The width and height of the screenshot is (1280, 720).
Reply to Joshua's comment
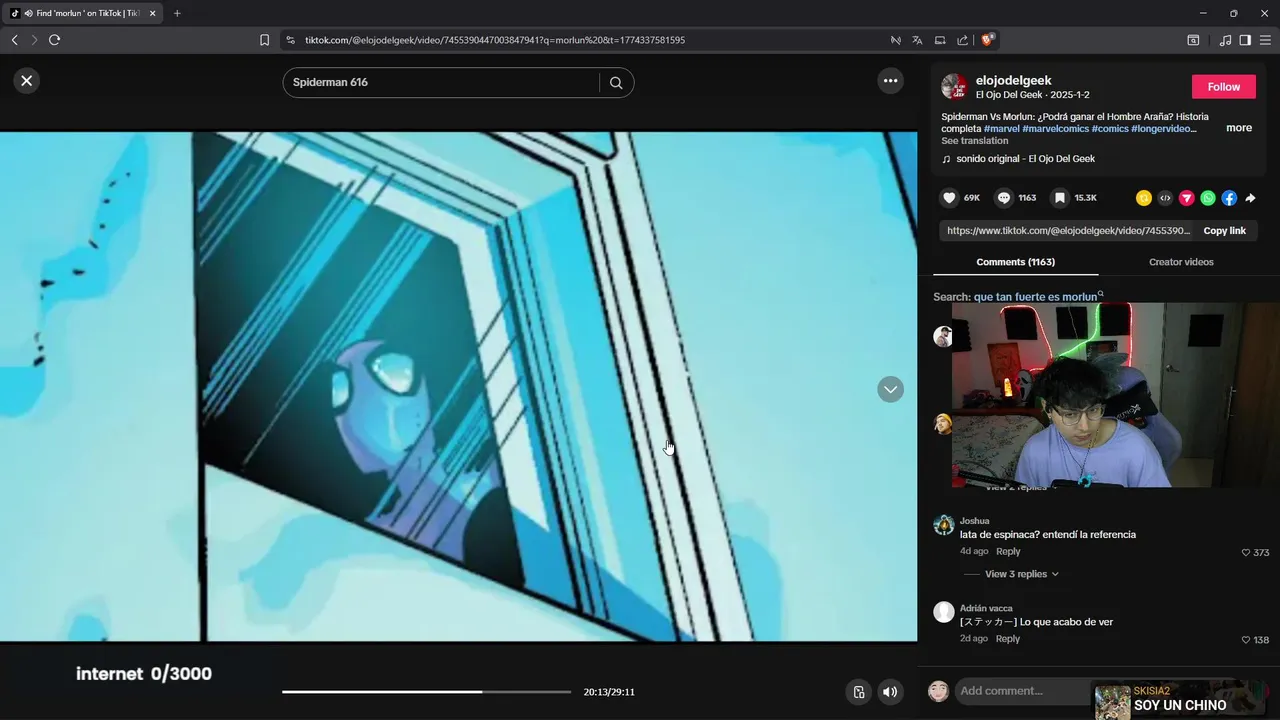point(1008,552)
